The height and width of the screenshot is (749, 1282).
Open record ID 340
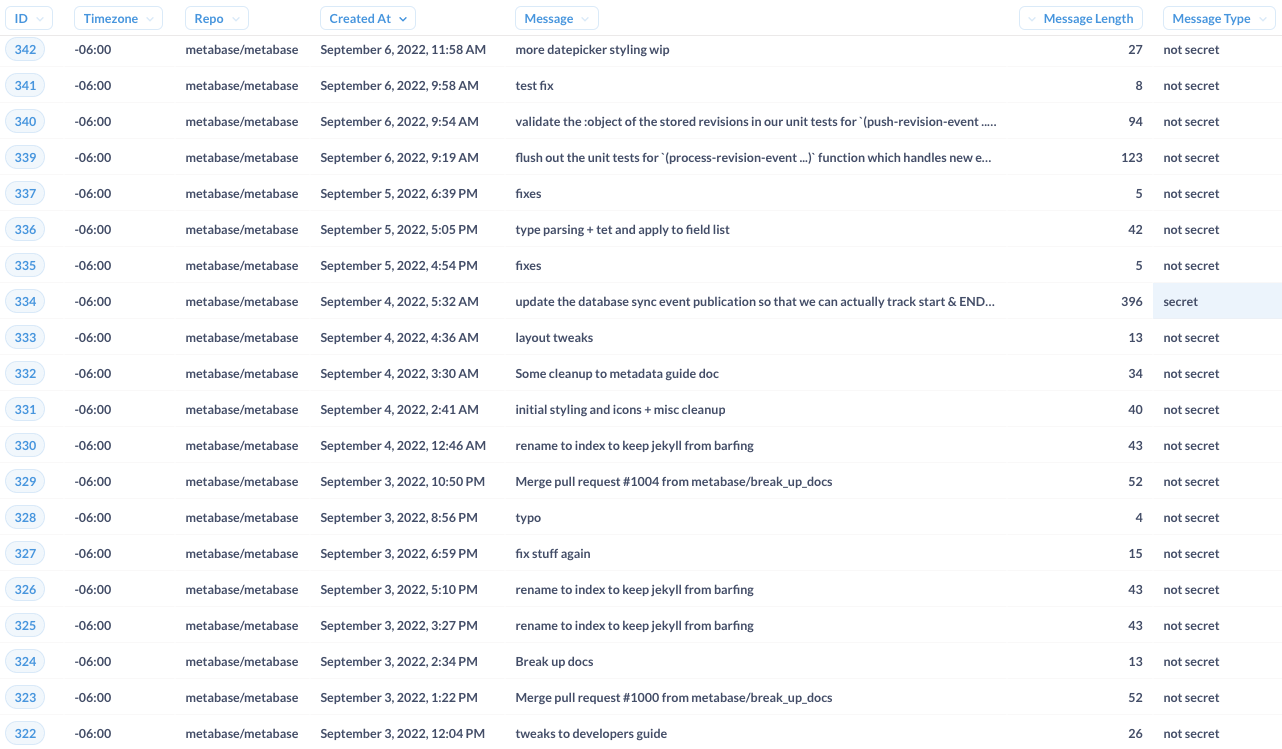coord(25,122)
